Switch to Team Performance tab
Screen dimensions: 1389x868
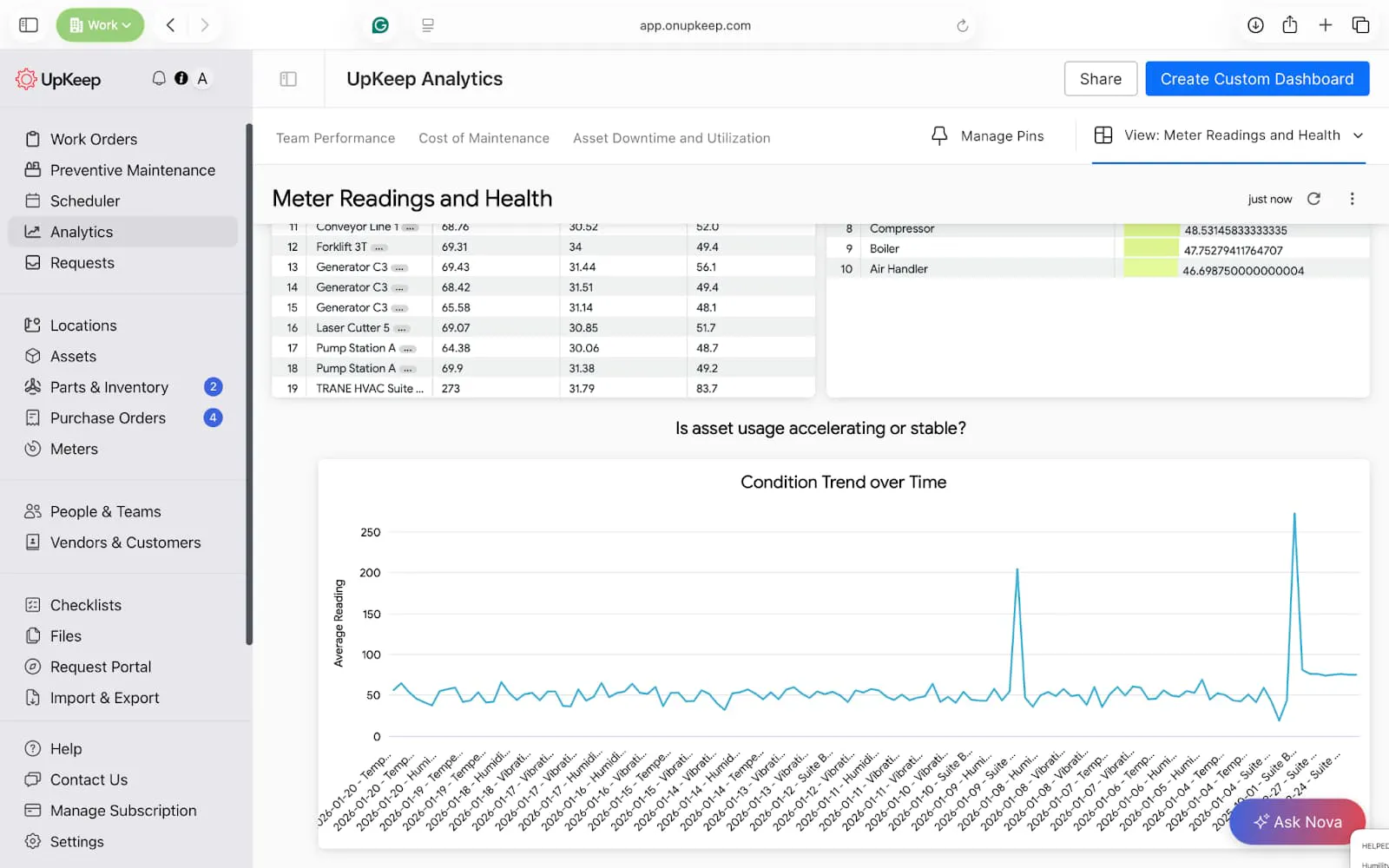pyautogui.click(x=335, y=138)
